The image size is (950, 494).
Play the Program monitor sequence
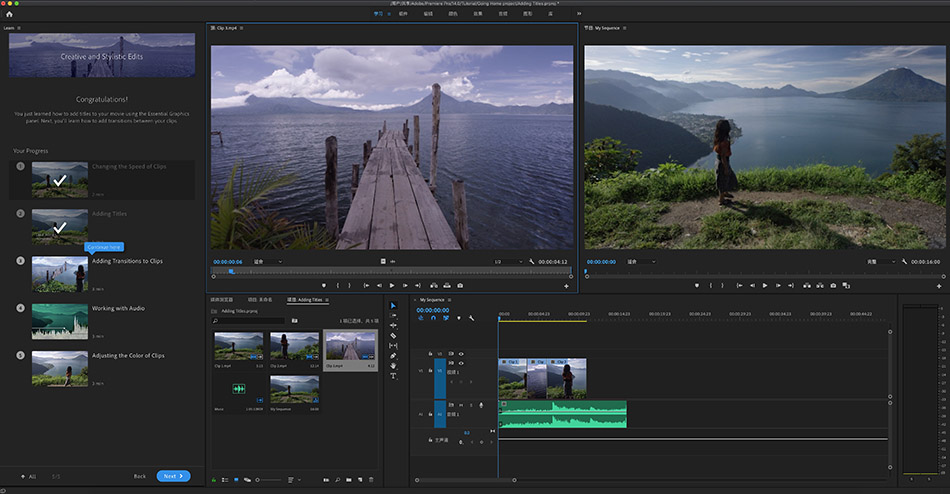pyautogui.click(x=765, y=285)
